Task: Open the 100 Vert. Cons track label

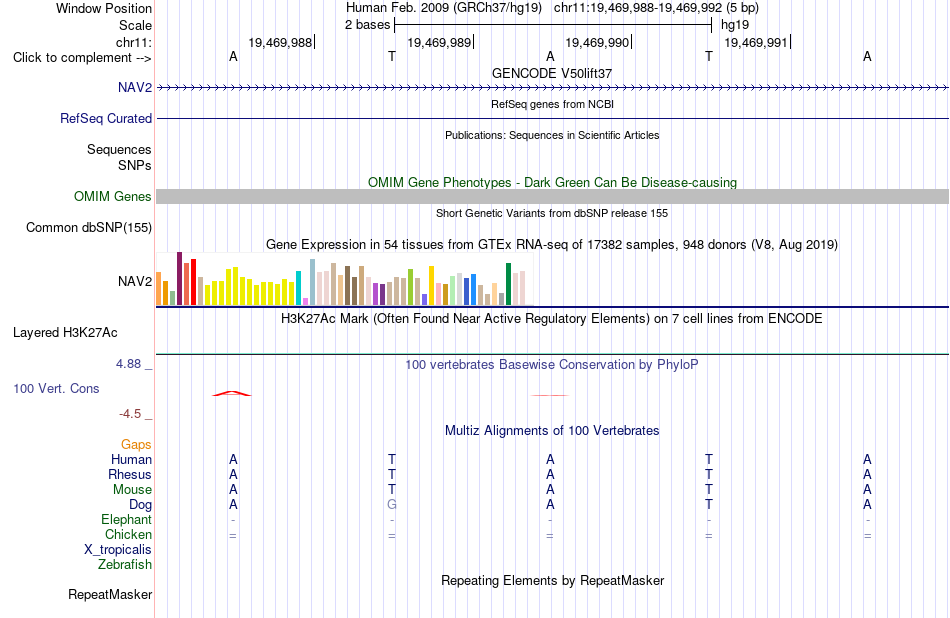Action: pos(56,388)
